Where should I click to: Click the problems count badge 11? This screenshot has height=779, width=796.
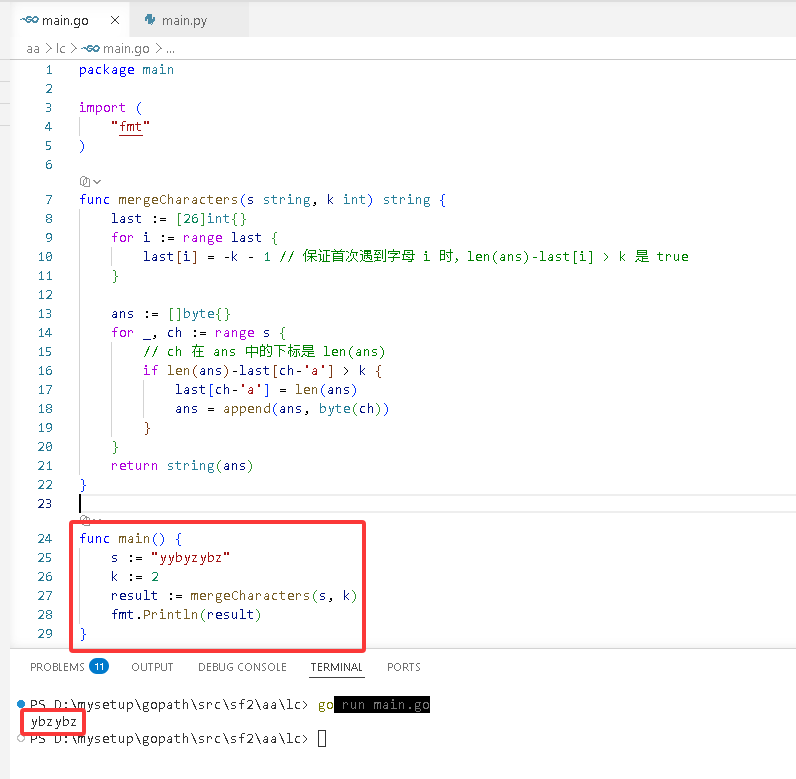pyautogui.click(x=99, y=666)
